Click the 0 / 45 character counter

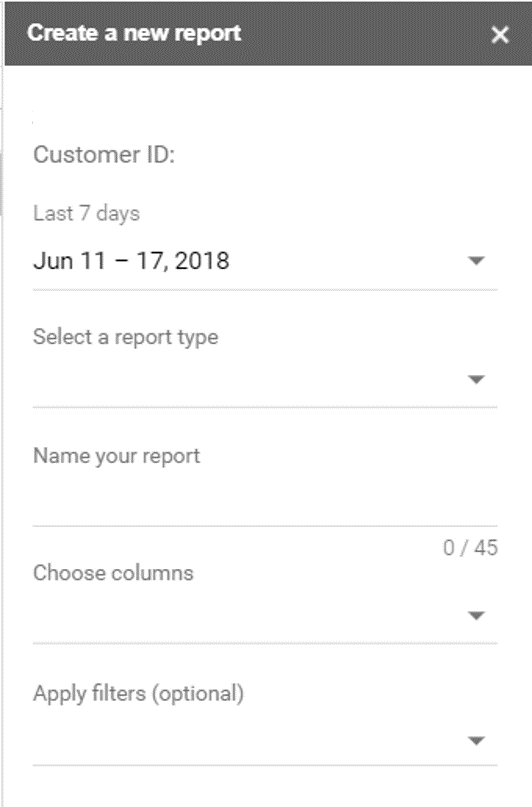(470, 548)
